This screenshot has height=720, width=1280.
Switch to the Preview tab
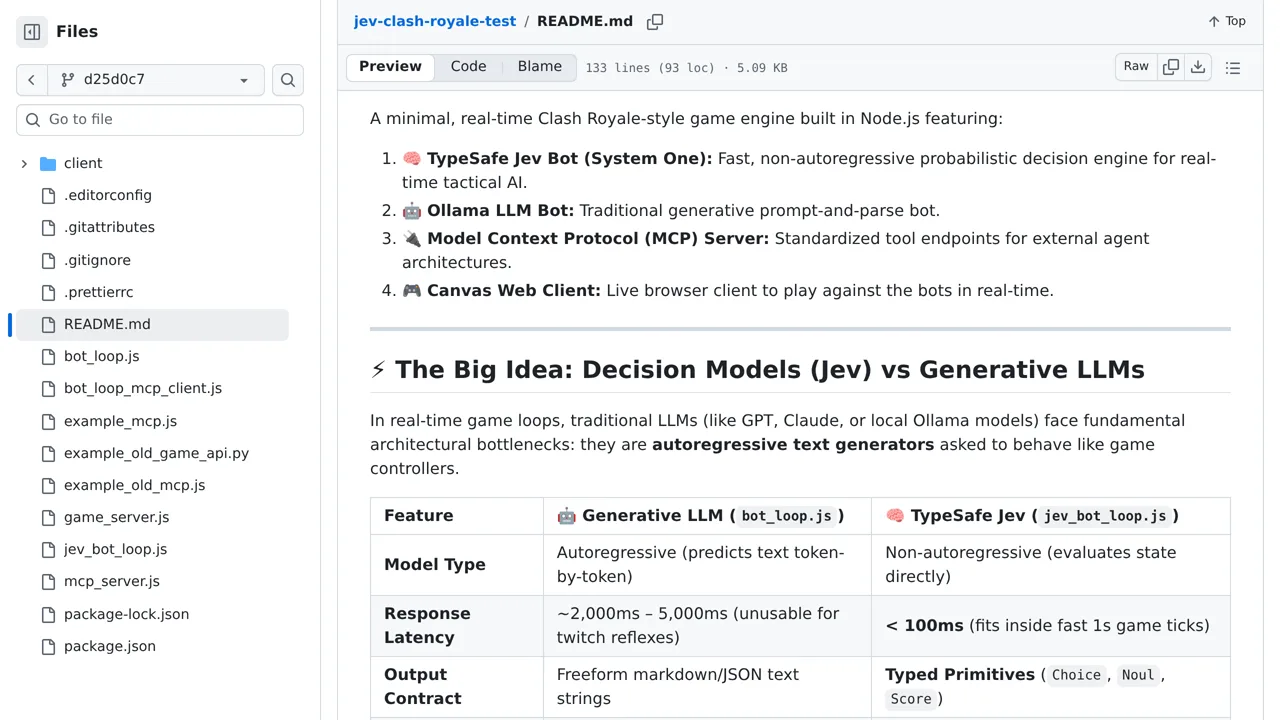click(x=390, y=67)
